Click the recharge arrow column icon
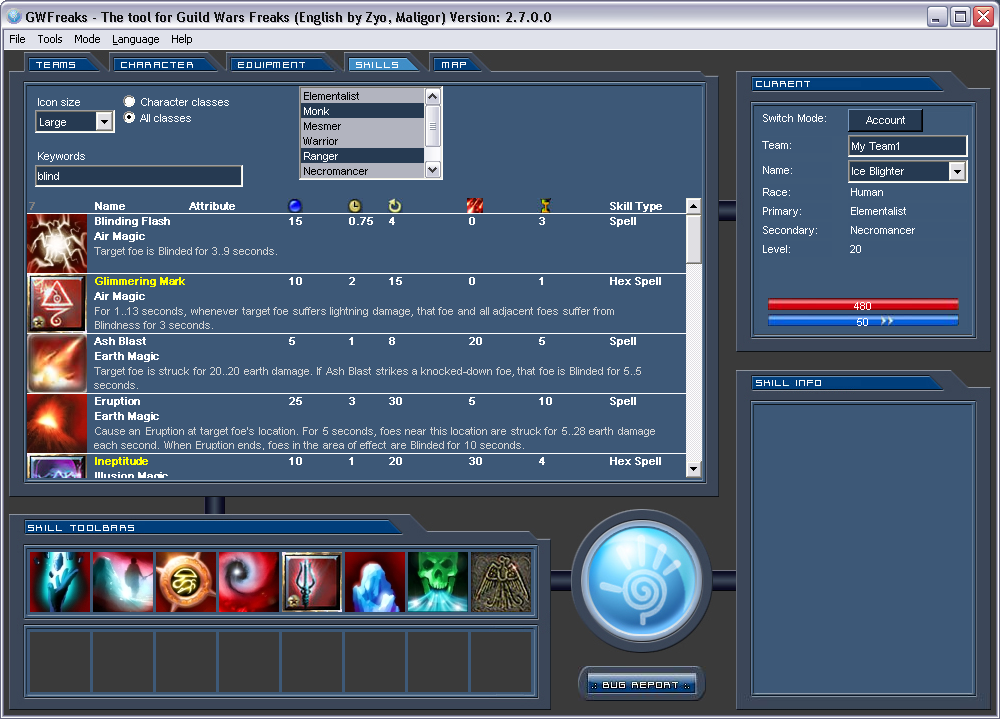 coord(395,205)
